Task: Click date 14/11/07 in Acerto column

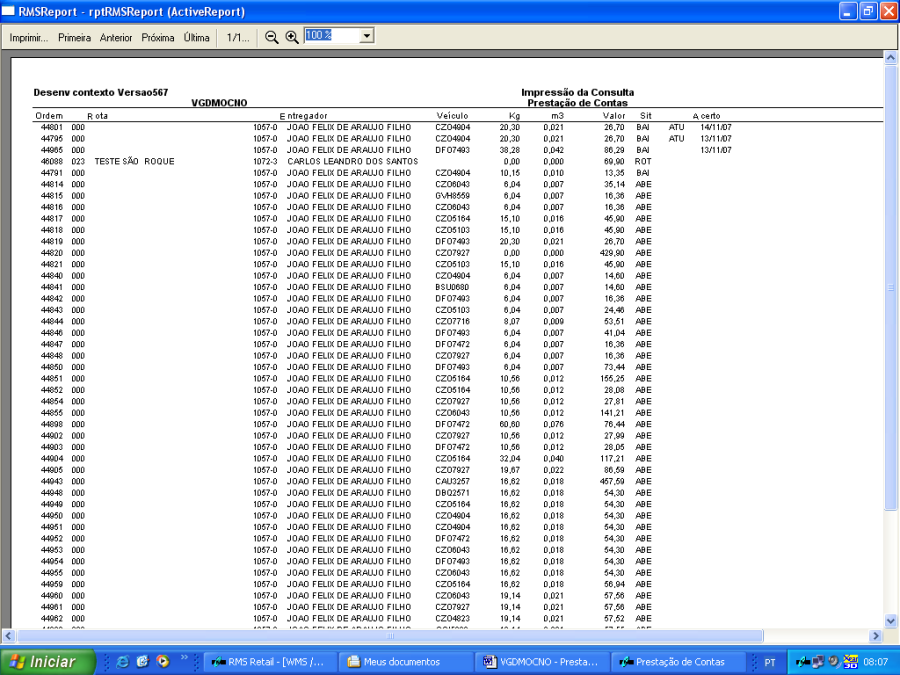Action: 716,127
